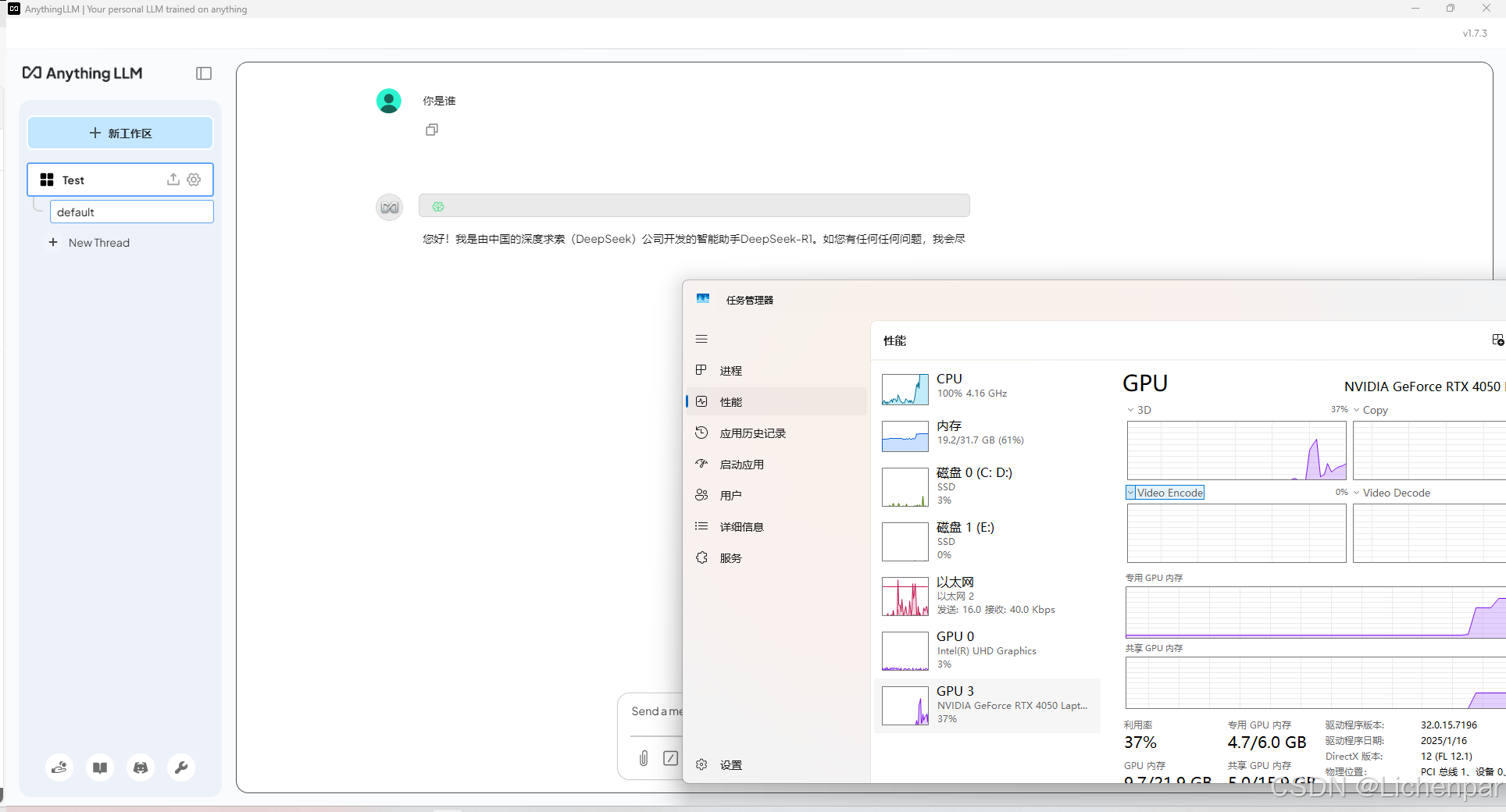Click the paperclip attach file icon
The image size is (1506, 812).
tap(644, 757)
